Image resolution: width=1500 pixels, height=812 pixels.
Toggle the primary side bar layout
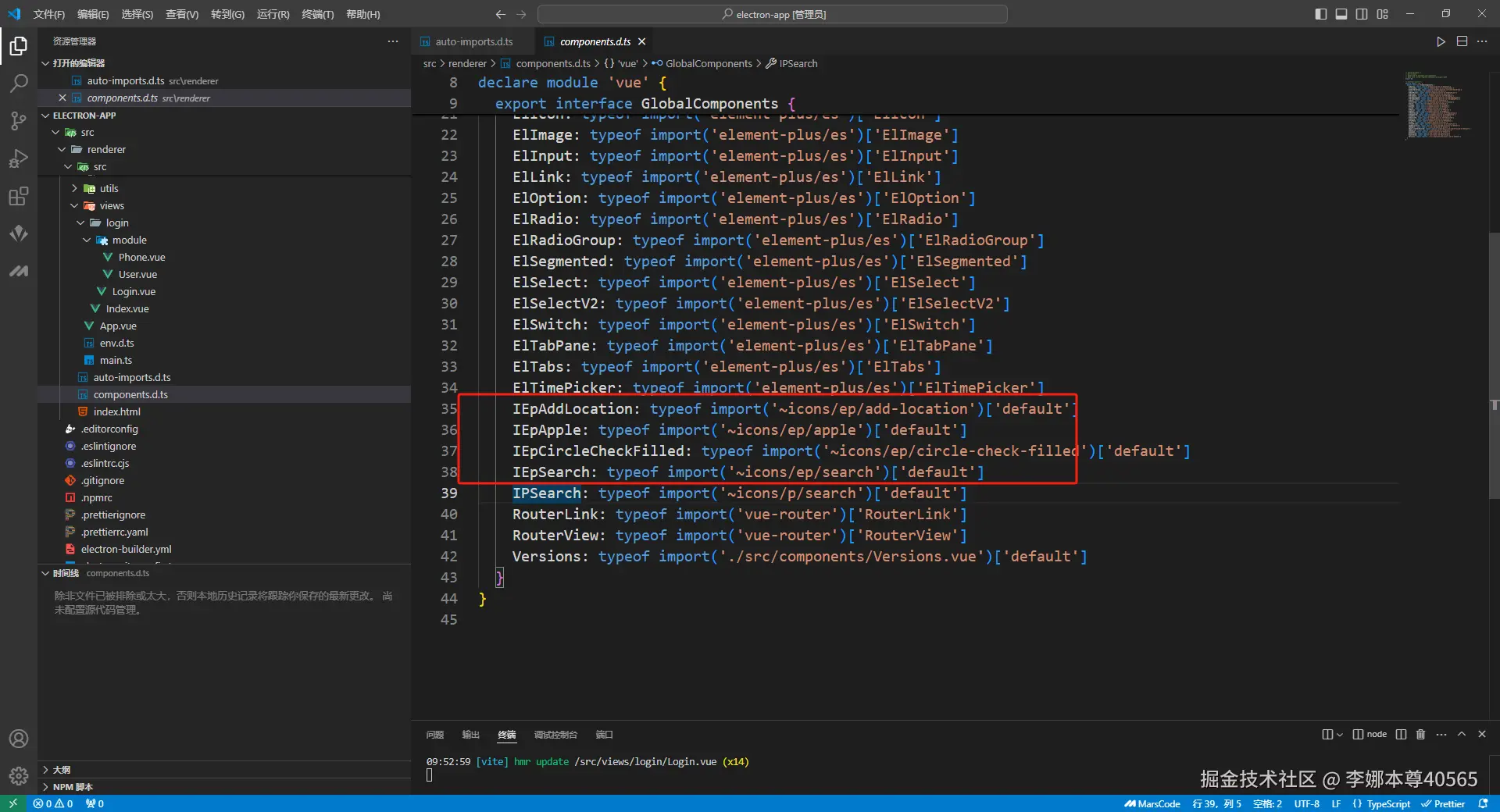[x=1320, y=14]
